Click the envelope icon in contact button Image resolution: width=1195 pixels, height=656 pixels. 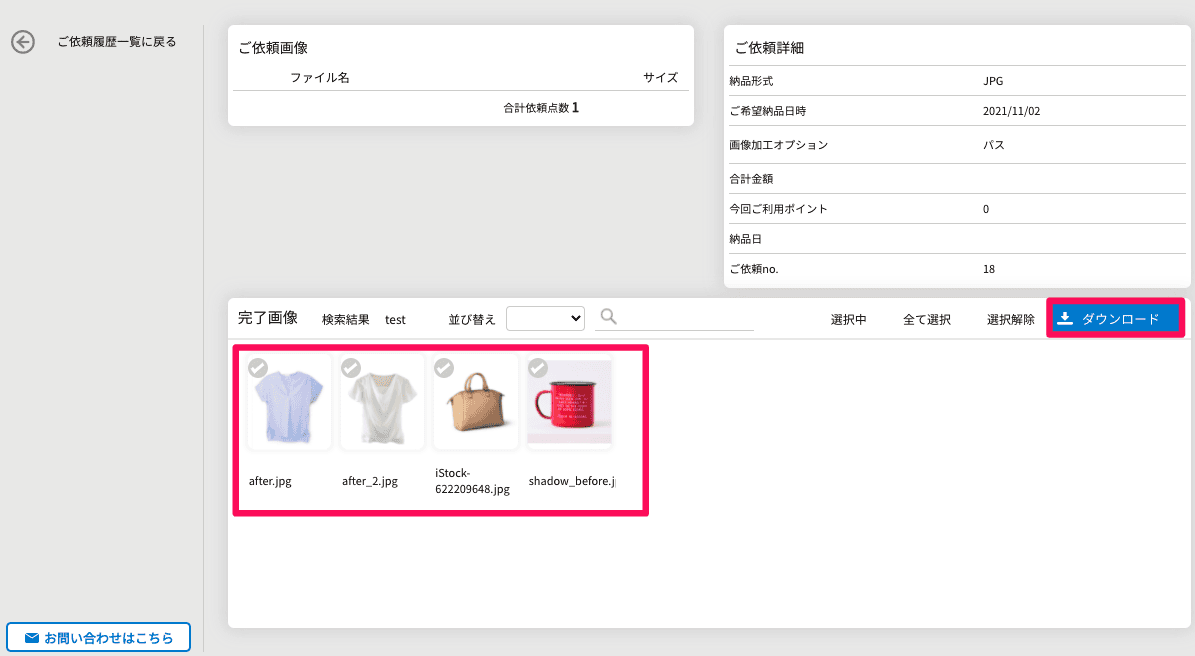click(x=32, y=638)
